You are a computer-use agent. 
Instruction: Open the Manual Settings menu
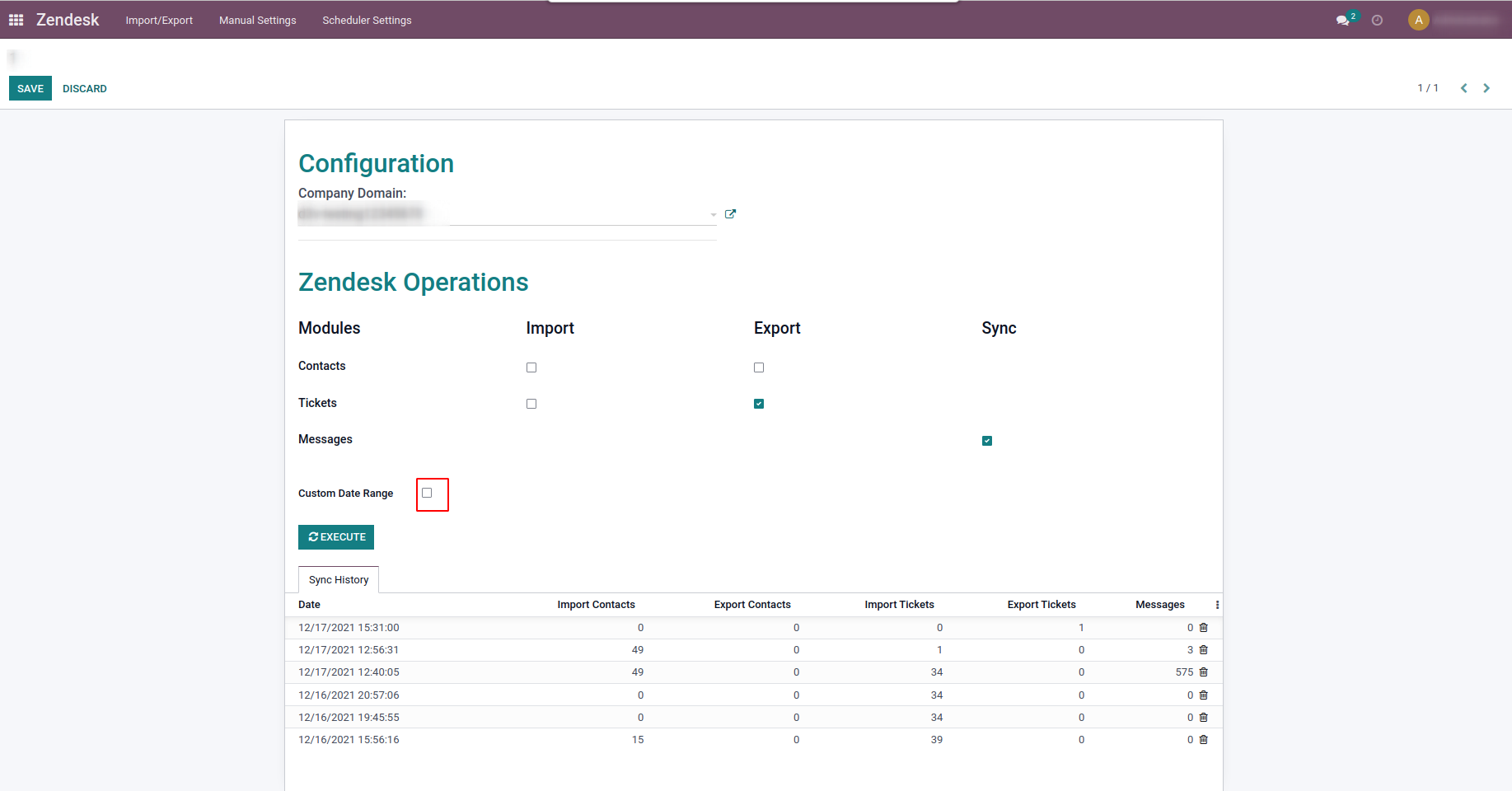pos(258,20)
